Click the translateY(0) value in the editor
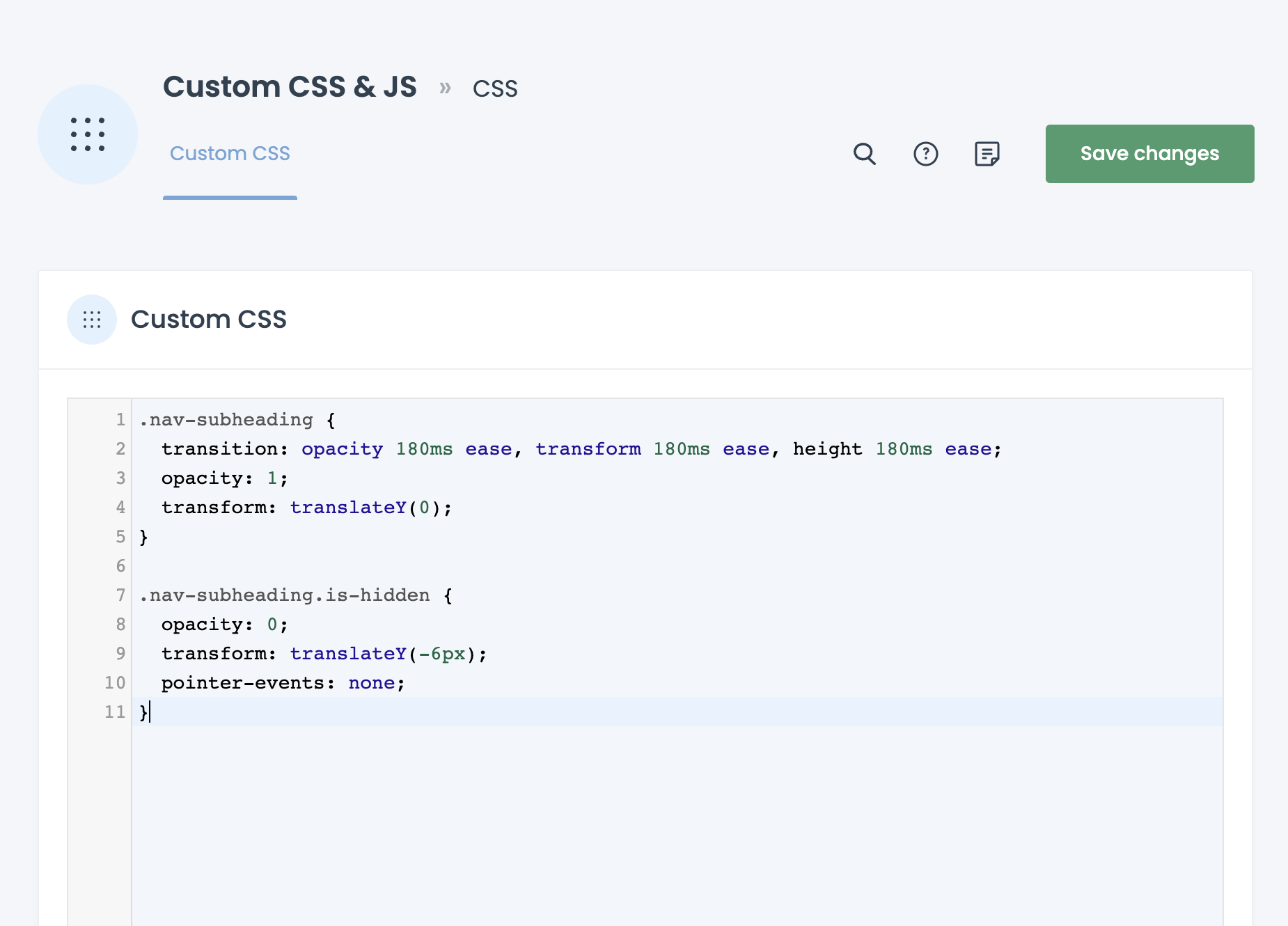Screen dimensions: 1288x926 [370, 508]
